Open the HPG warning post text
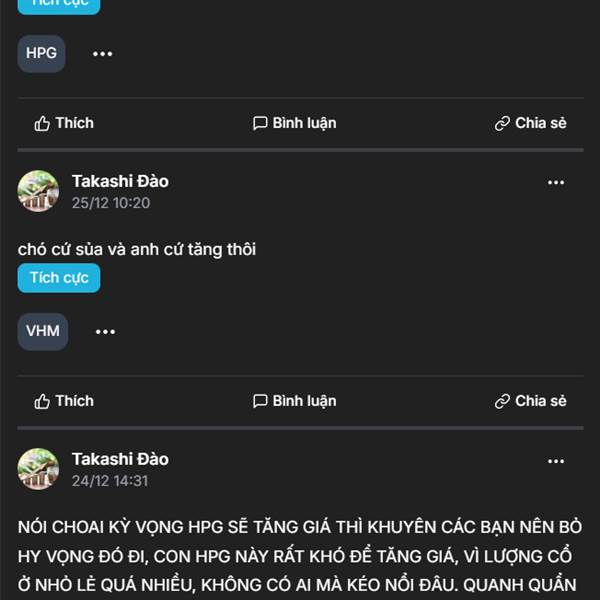Image resolution: width=600 pixels, height=600 pixels. point(300,557)
